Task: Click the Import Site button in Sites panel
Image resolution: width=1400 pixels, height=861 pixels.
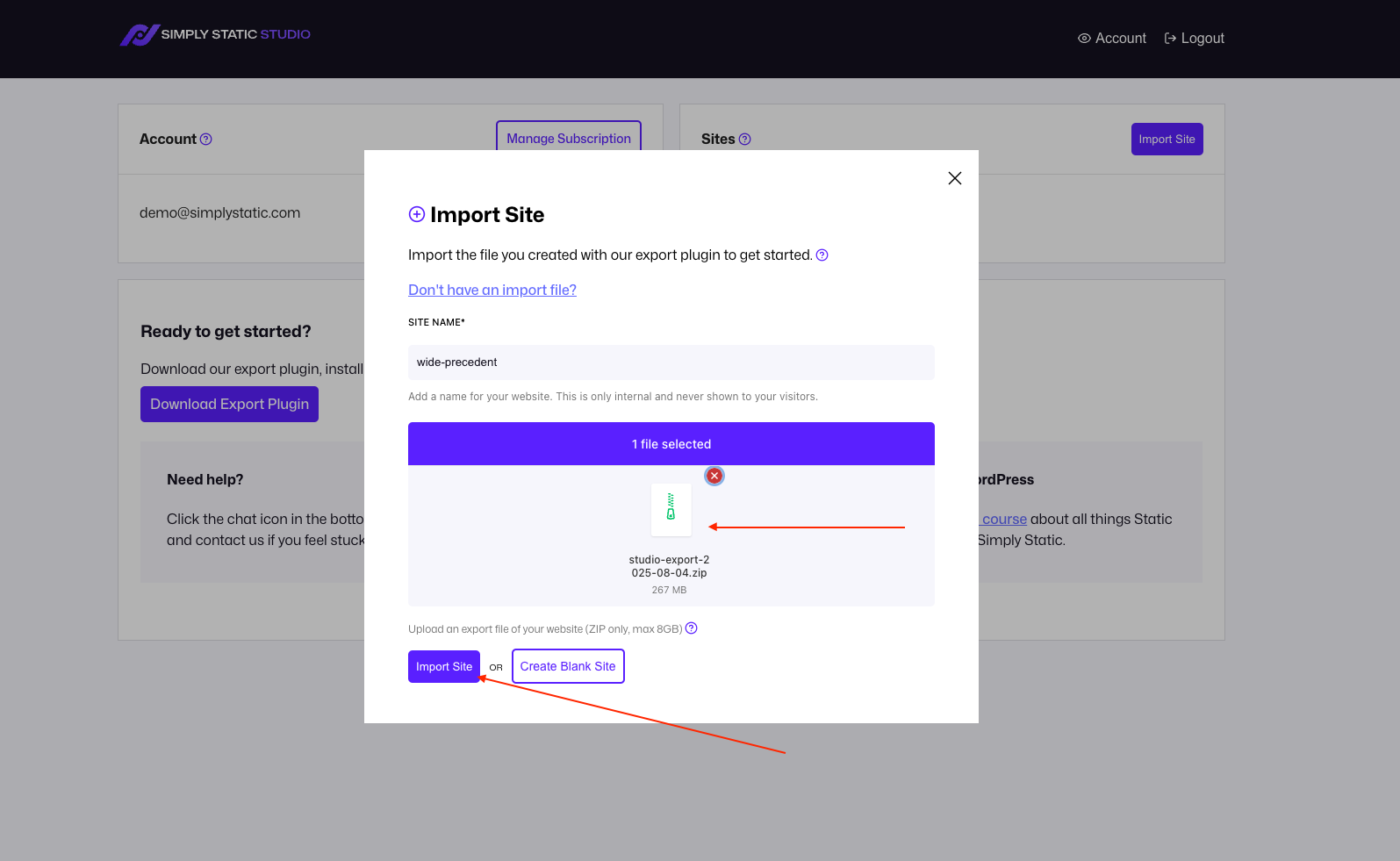Action: pyautogui.click(x=1167, y=140)
